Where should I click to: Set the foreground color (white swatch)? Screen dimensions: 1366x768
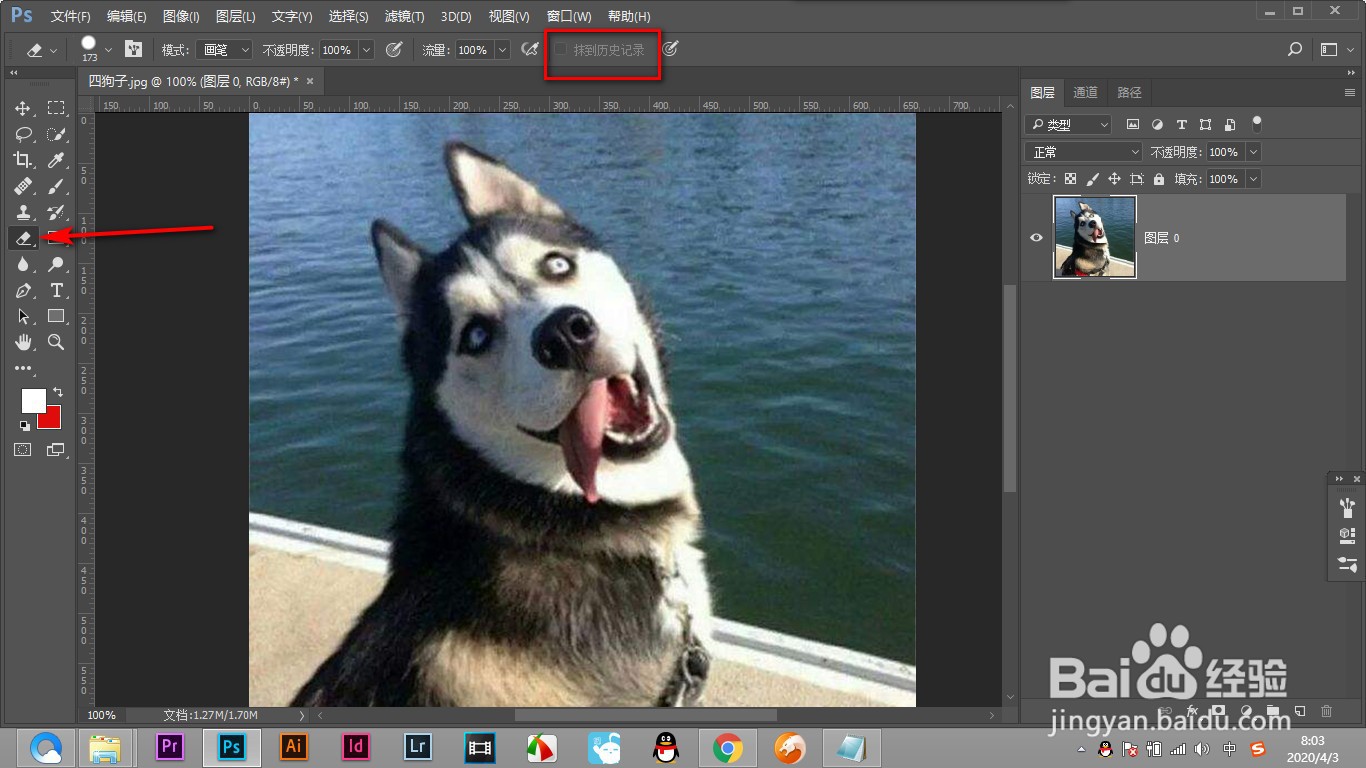coord(32,399)
